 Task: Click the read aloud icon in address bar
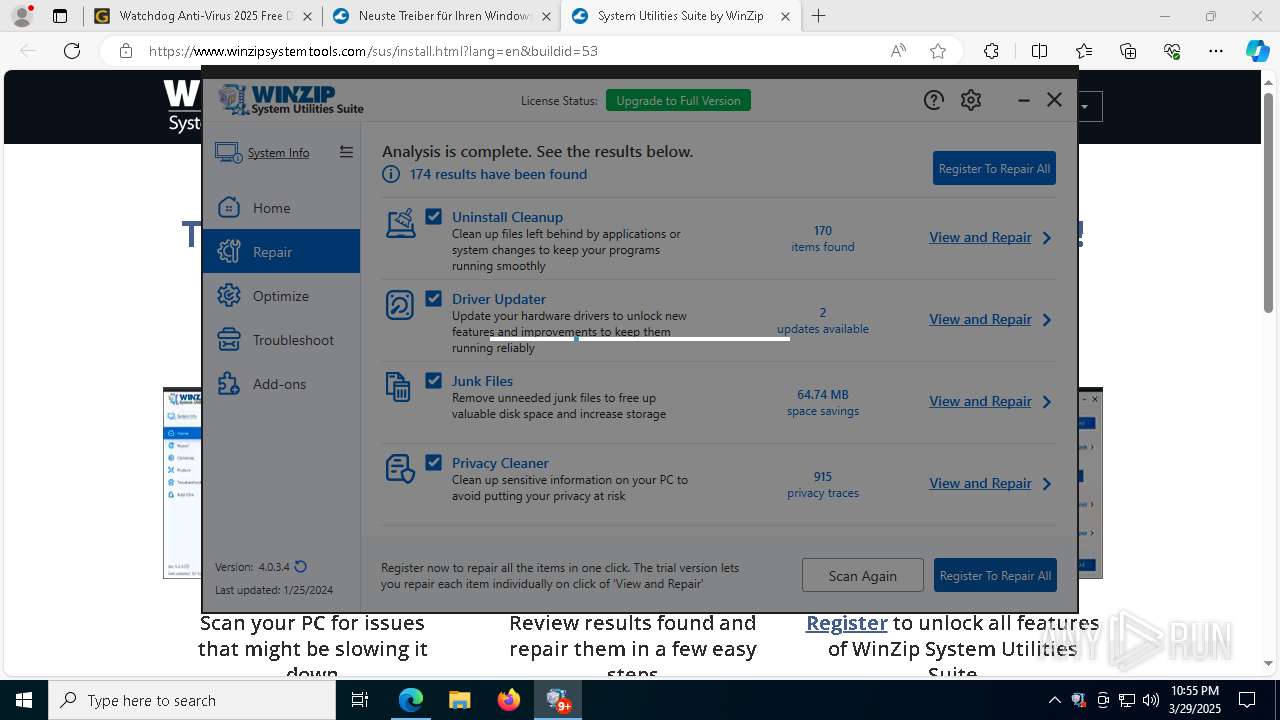point(898,51)
